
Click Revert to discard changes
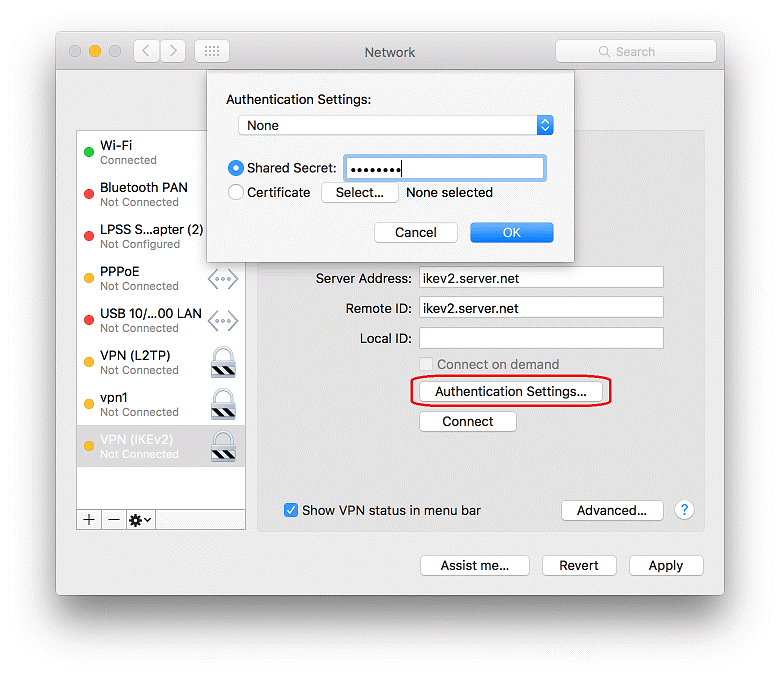coord(579,566)
